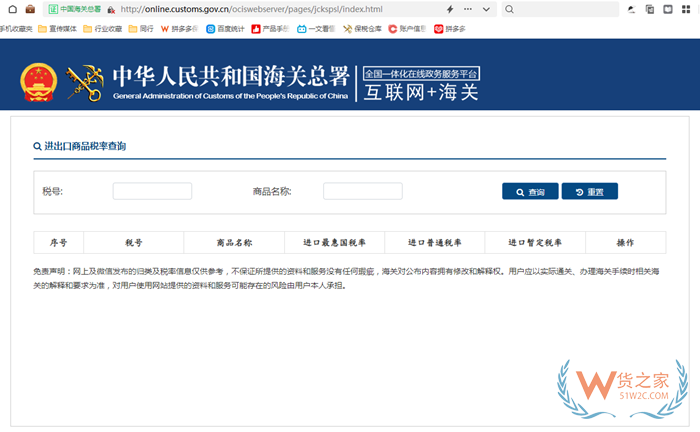The width and height of the screenshot is (700, 432).
Task: Open the 保税仓库 bookmark
Action: pos(362,29)
